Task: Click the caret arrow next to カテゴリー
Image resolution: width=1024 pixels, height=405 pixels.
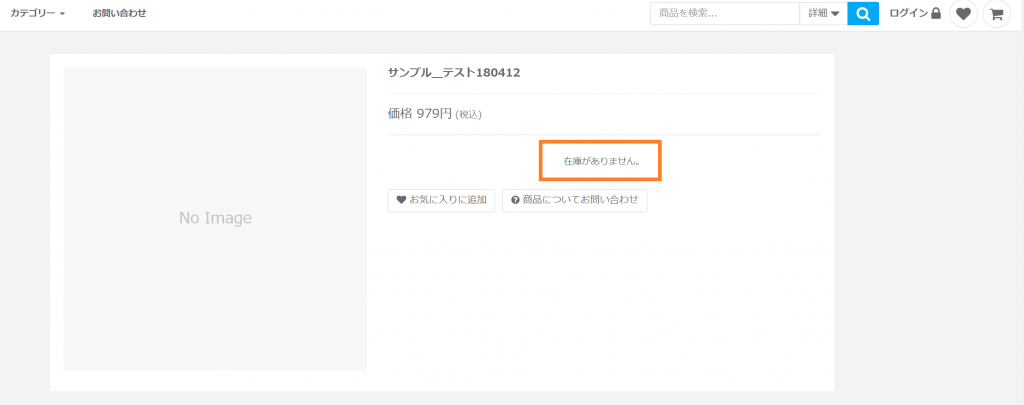Action: click(62, 15)
